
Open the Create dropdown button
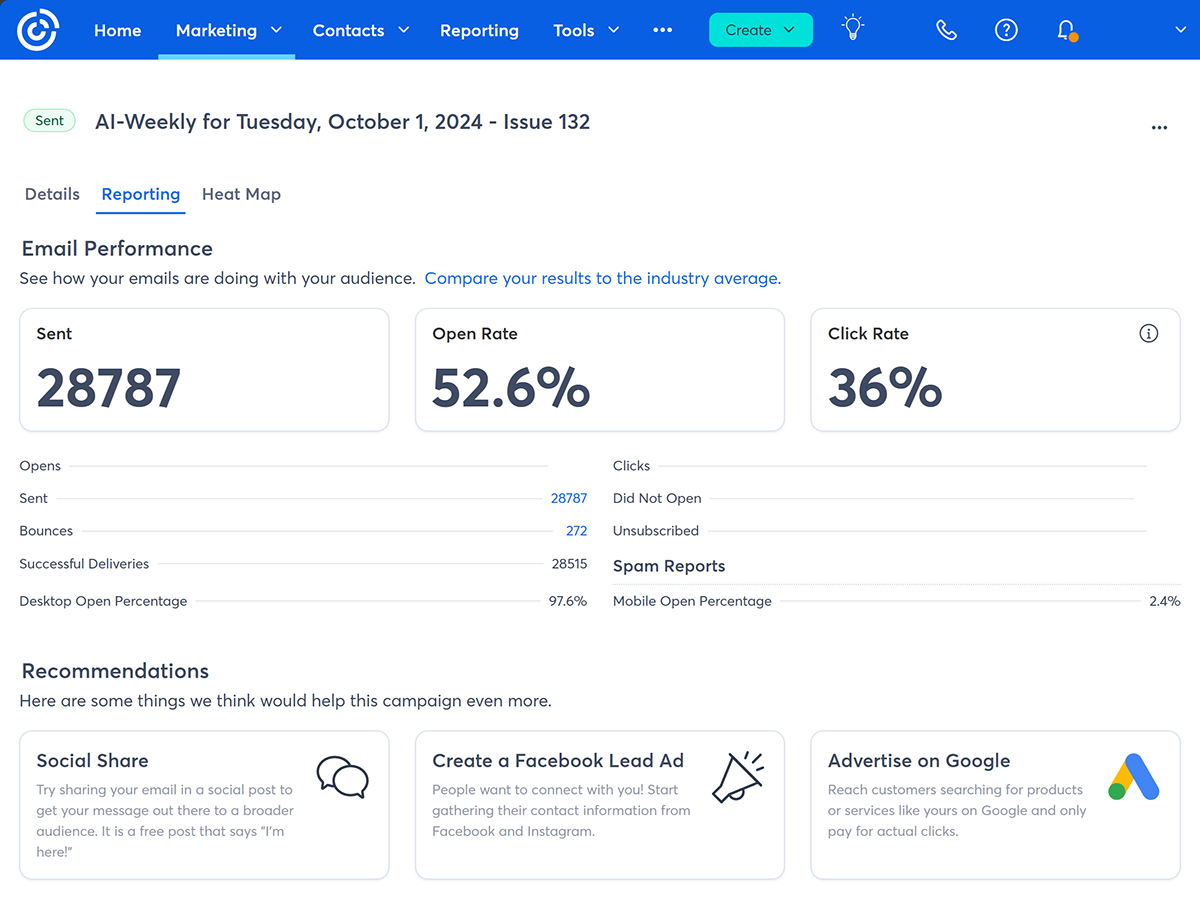coord(760,30)
